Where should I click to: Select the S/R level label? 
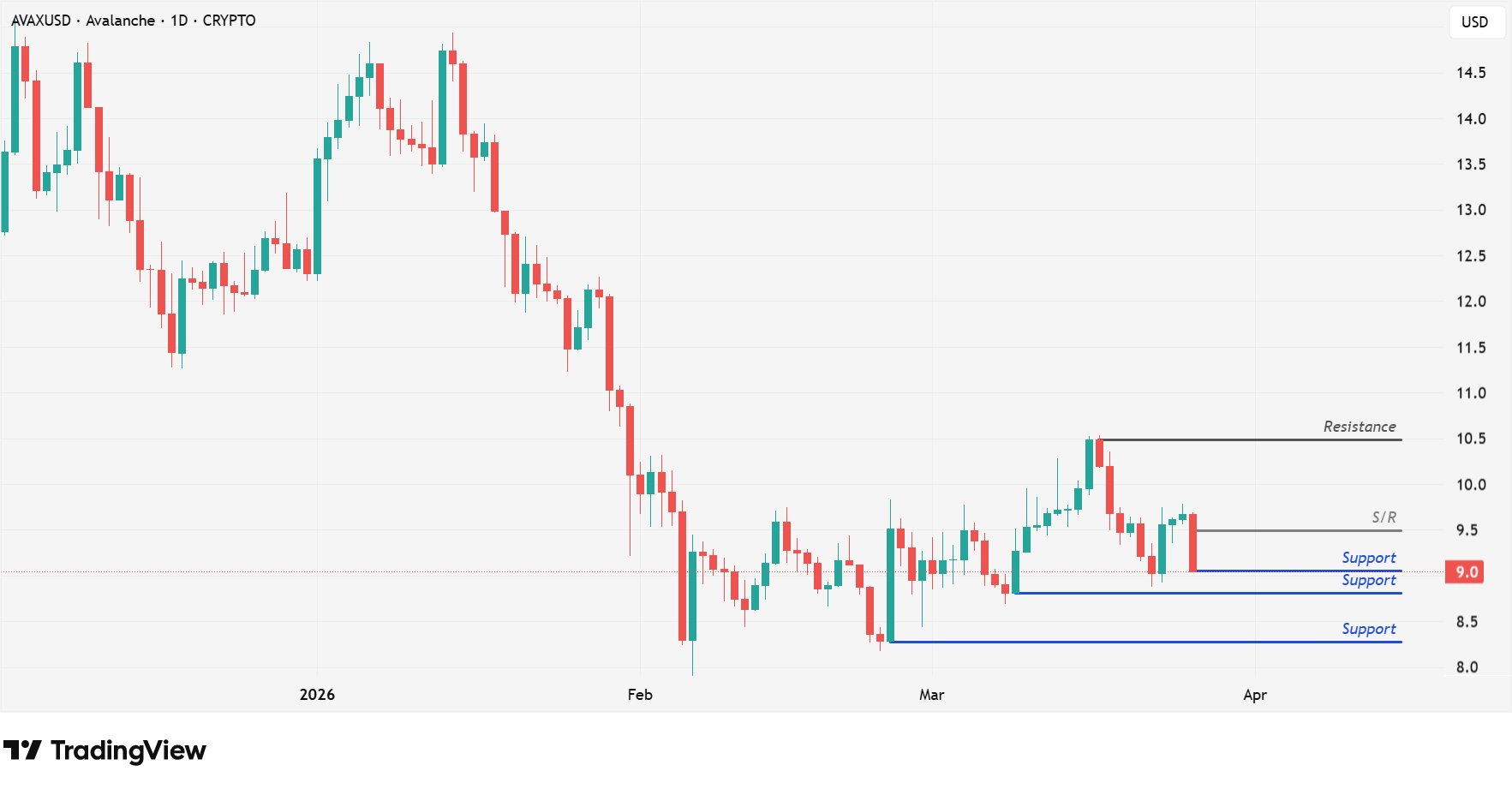pyautogui.click(x=1384, y=517)
